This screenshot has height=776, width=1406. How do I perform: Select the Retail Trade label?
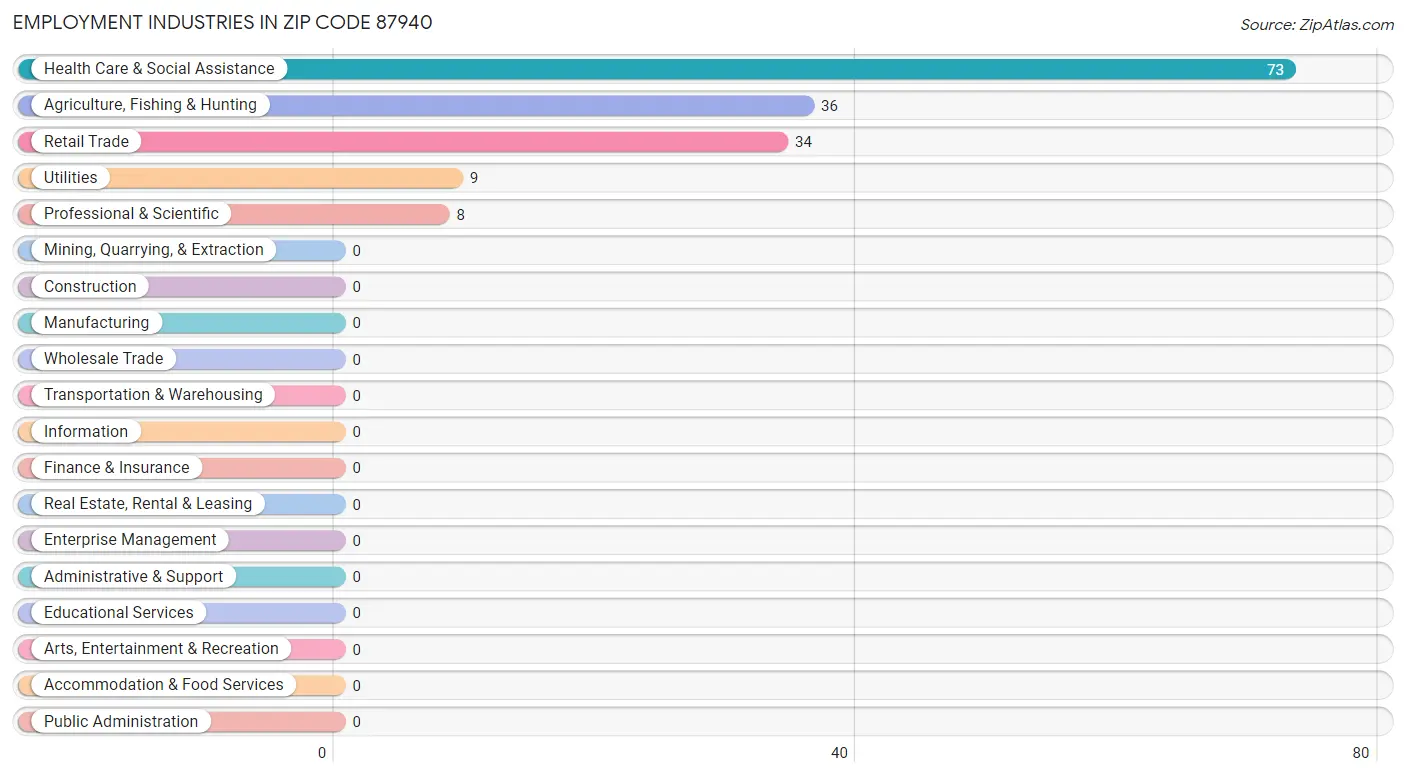click(86, 141)
